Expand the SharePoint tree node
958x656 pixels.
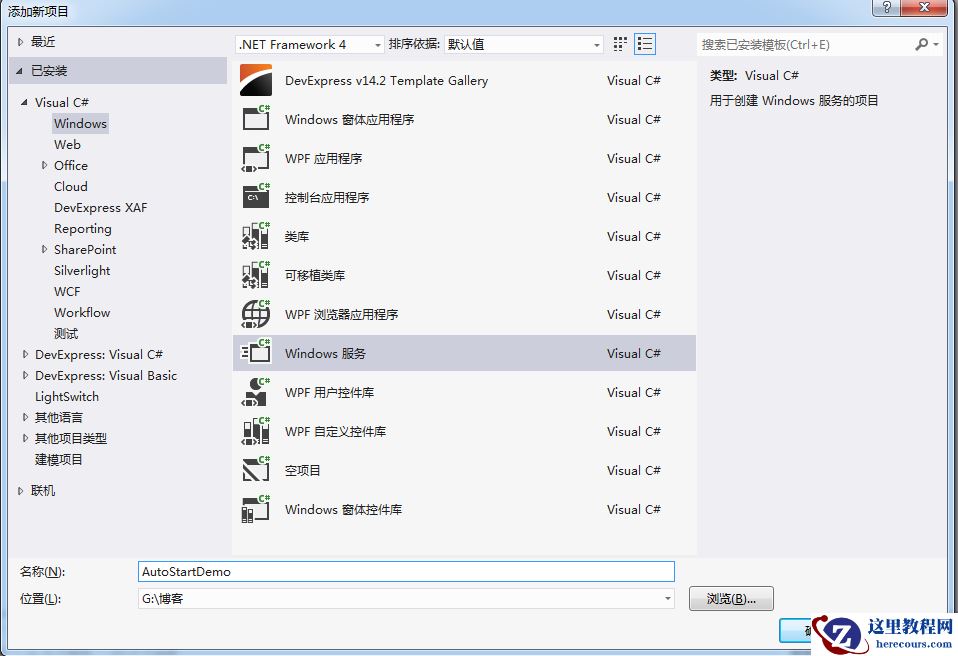coord(44,249)
